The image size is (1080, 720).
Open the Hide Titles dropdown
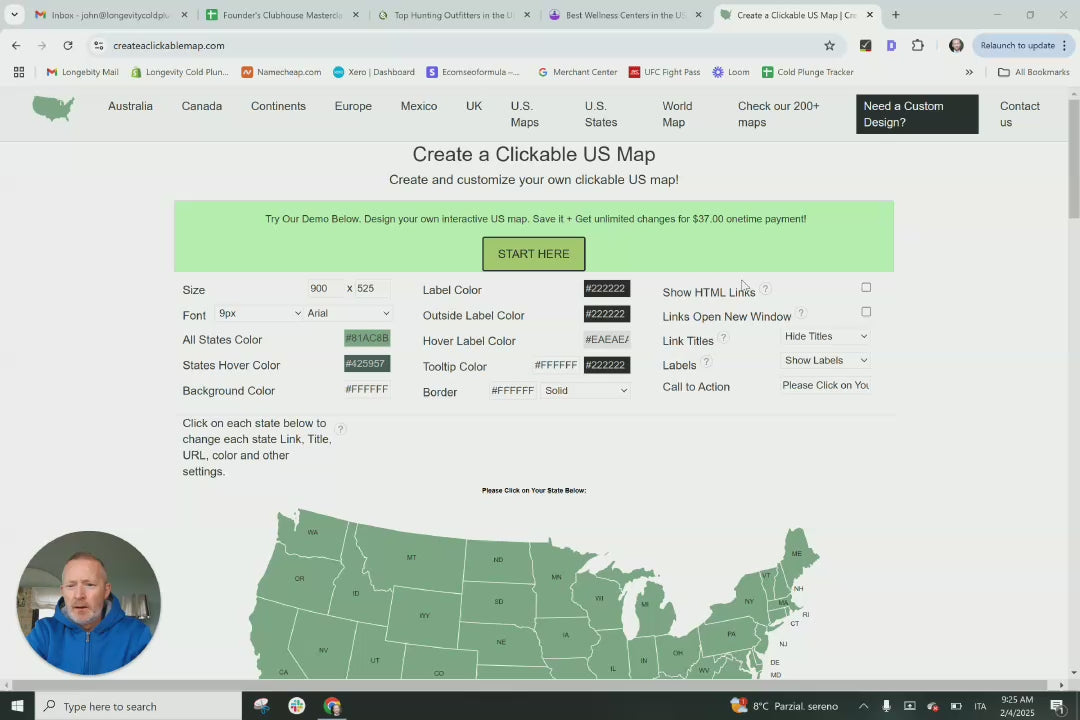(825, 336)
